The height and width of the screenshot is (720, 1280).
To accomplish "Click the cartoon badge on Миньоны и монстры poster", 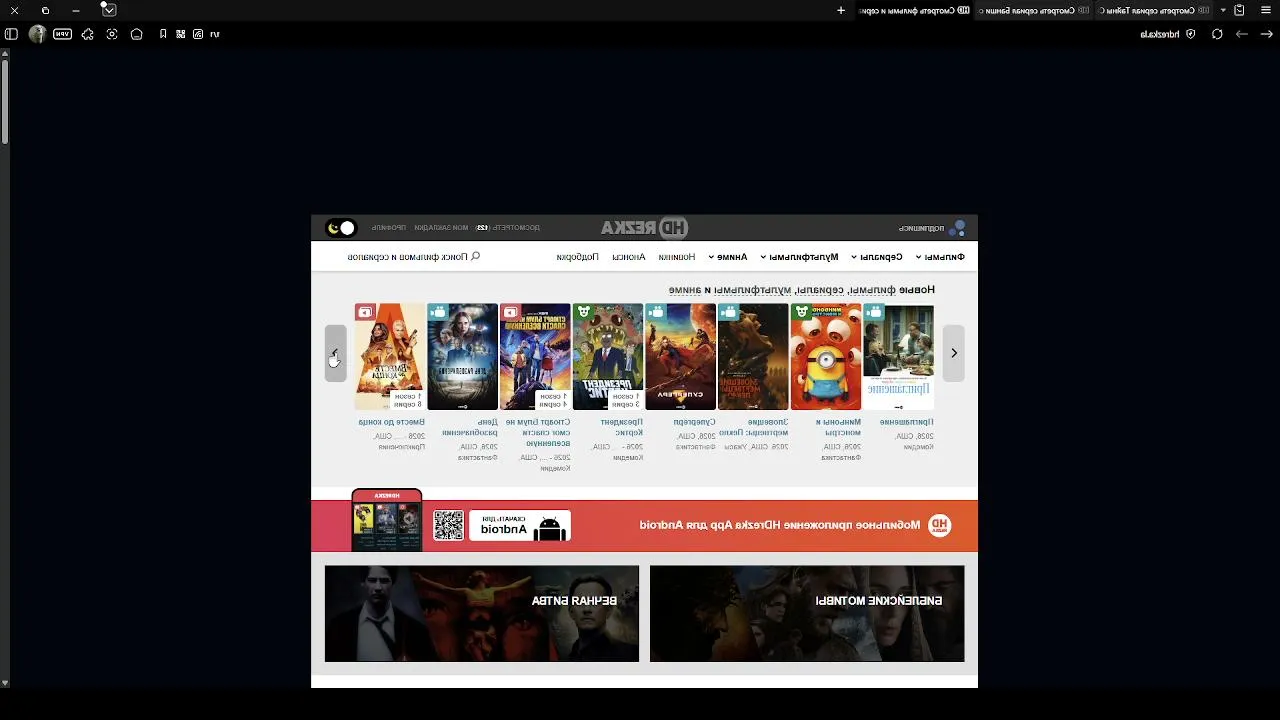I will [x=801, y=312].
